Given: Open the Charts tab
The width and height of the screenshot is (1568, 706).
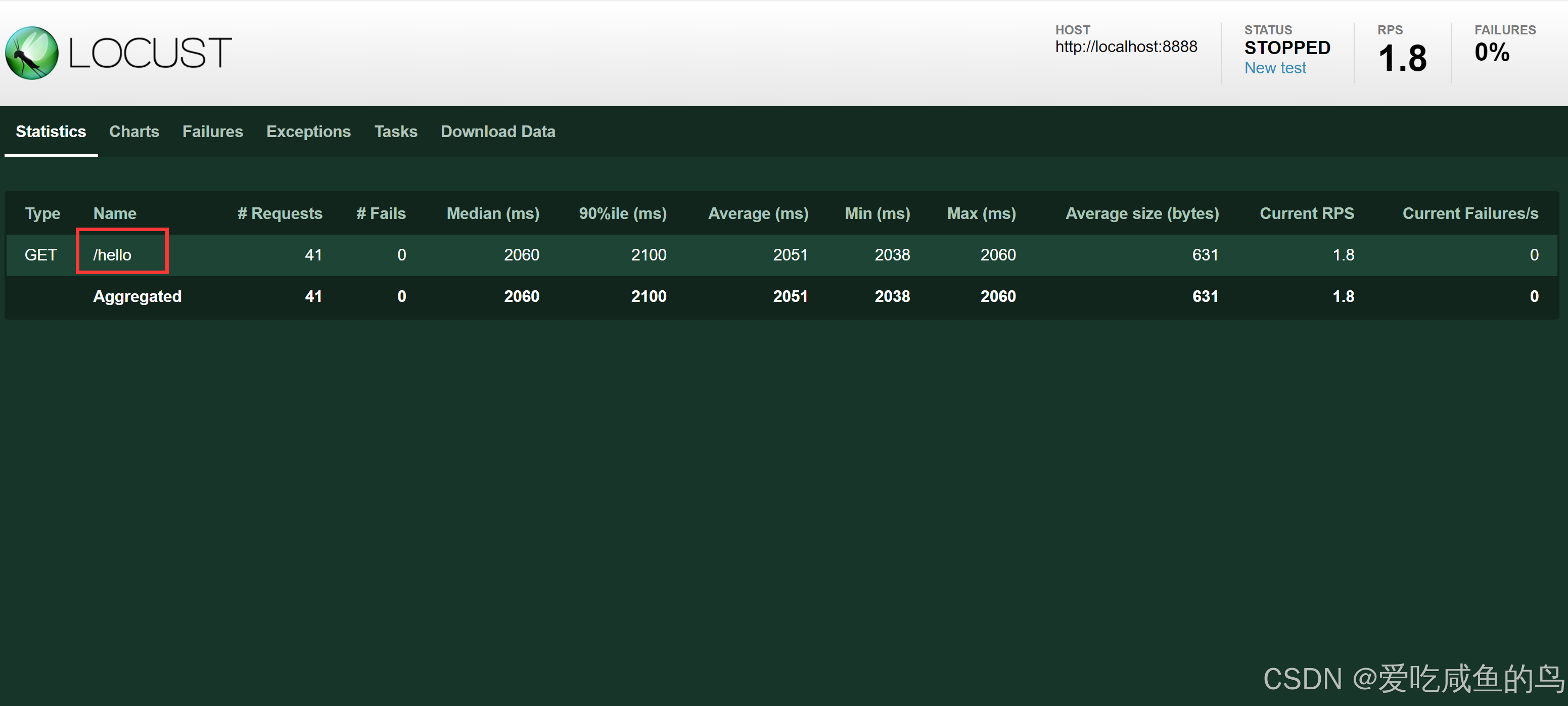Looking at the screenshot, I should (134, 131).
